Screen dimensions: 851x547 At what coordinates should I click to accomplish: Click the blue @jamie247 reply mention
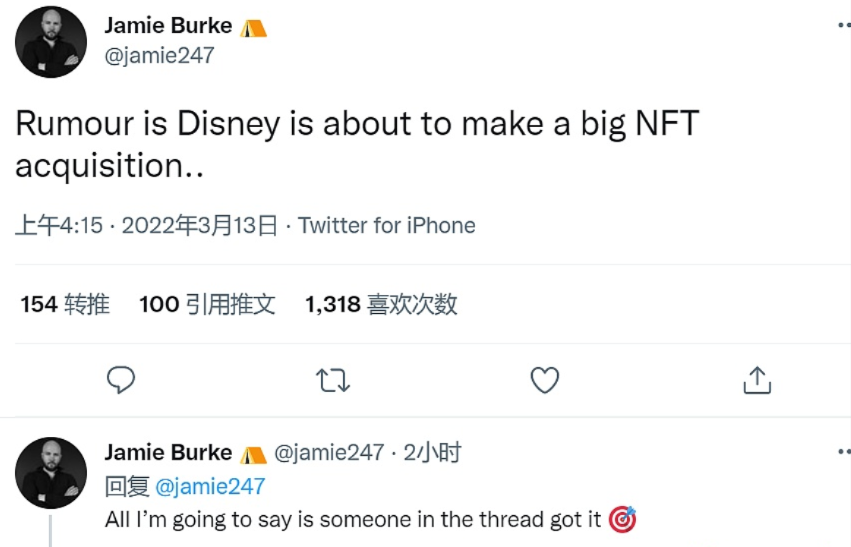click(x=211, y=486)
